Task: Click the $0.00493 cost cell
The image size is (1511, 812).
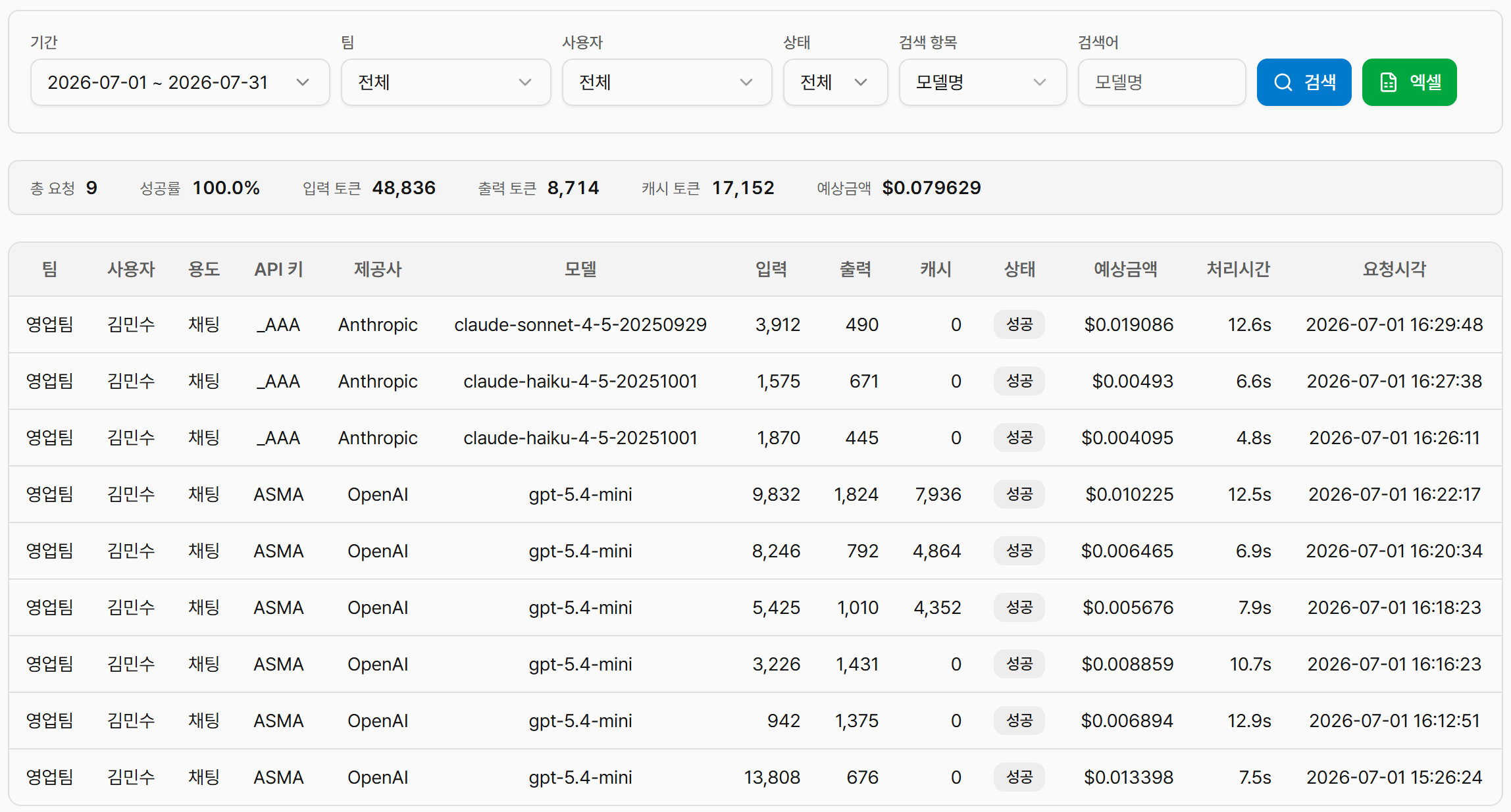Action: pyautogui.click(x=1133, y=381)
